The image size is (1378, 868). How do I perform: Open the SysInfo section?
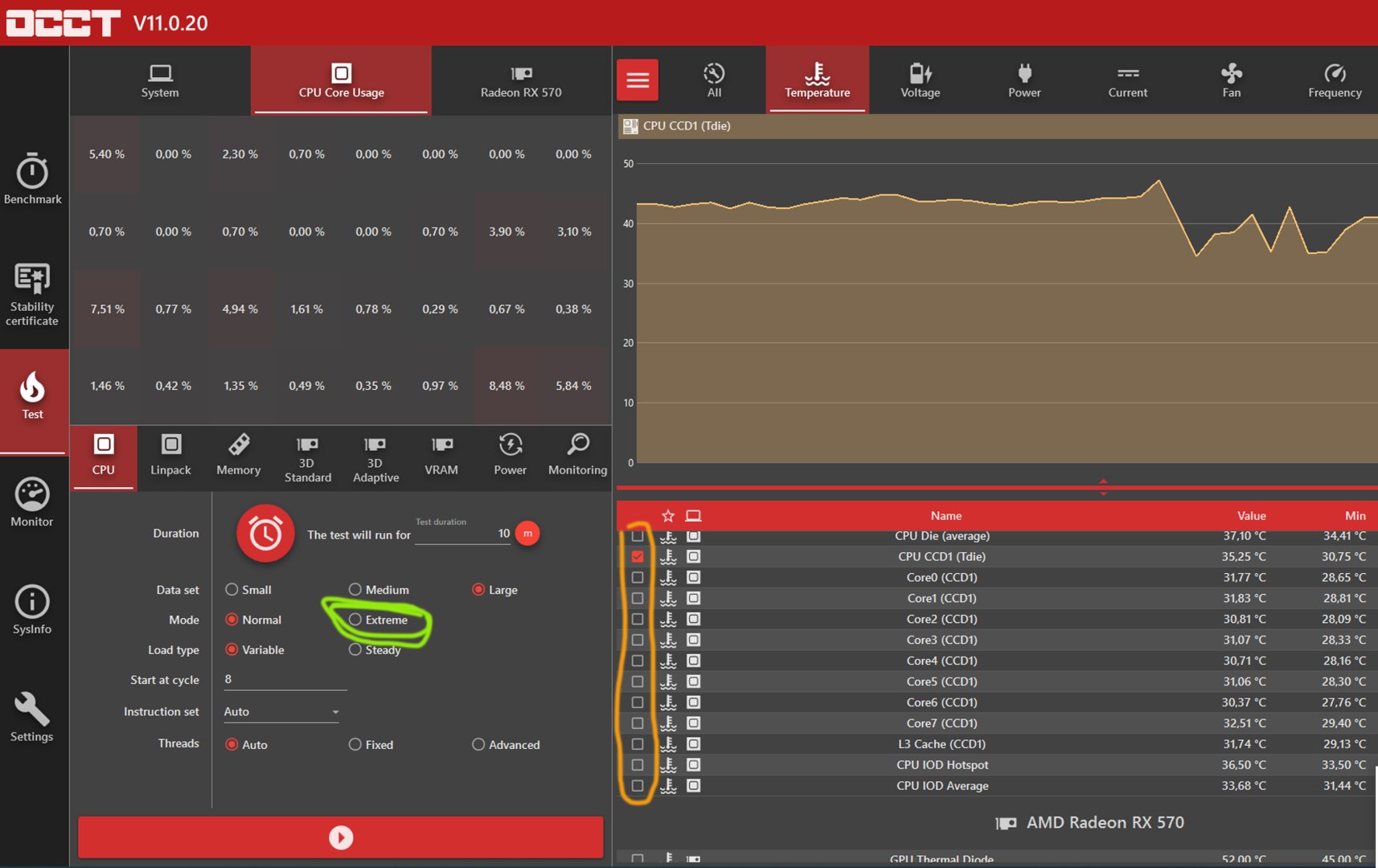[x=33, y=610]
